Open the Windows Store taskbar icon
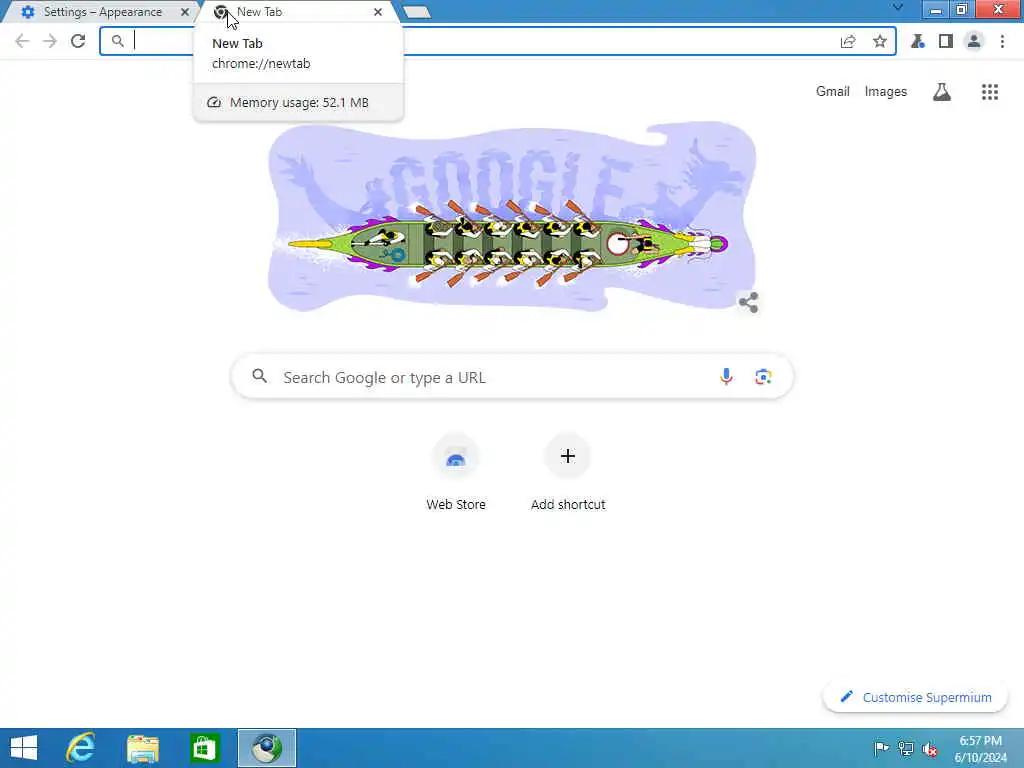This screenshot has height=768, width=1024. tap(204, 748)
